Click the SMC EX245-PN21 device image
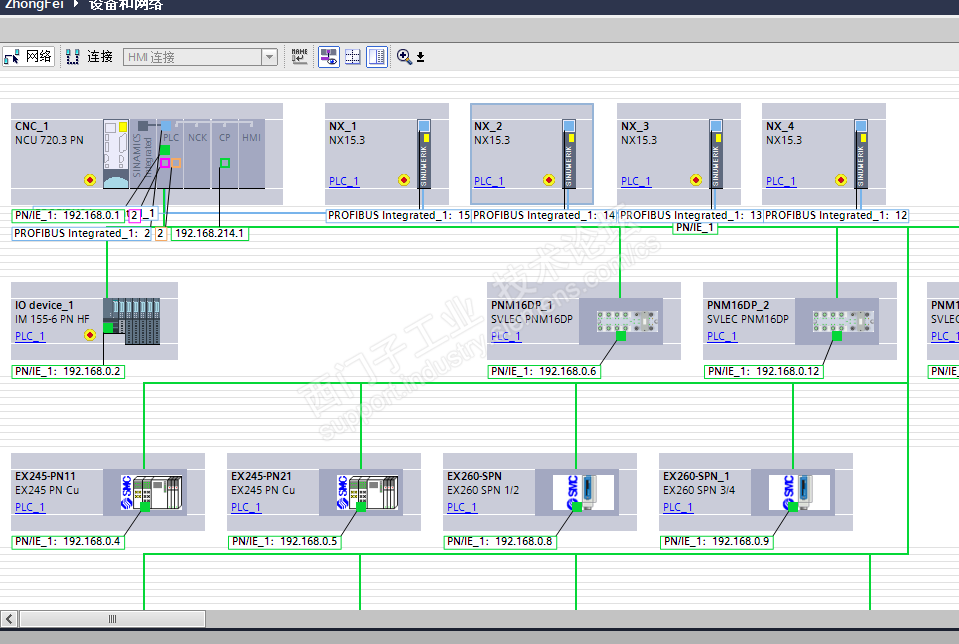This screenshot has height=644, width=959. point(368,492)
